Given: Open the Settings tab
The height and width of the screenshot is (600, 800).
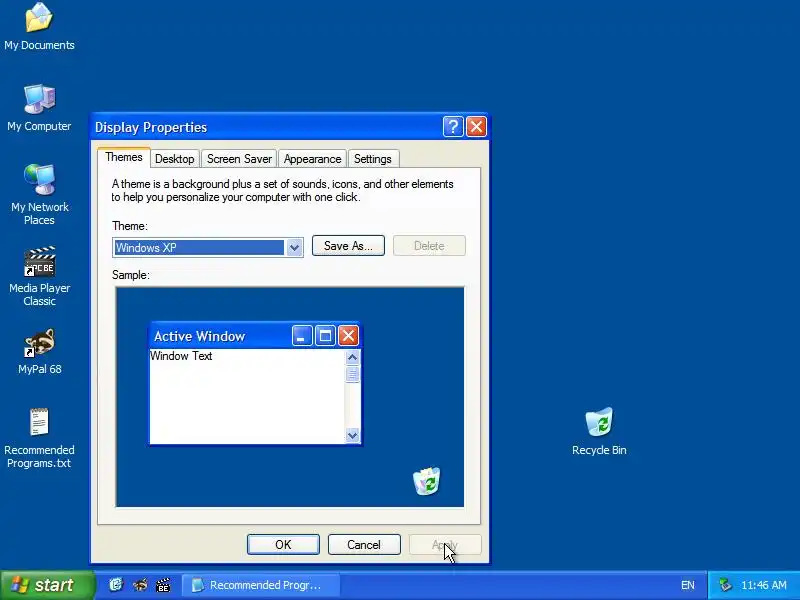Looking at the screenshot, I should tap(373, 159).
